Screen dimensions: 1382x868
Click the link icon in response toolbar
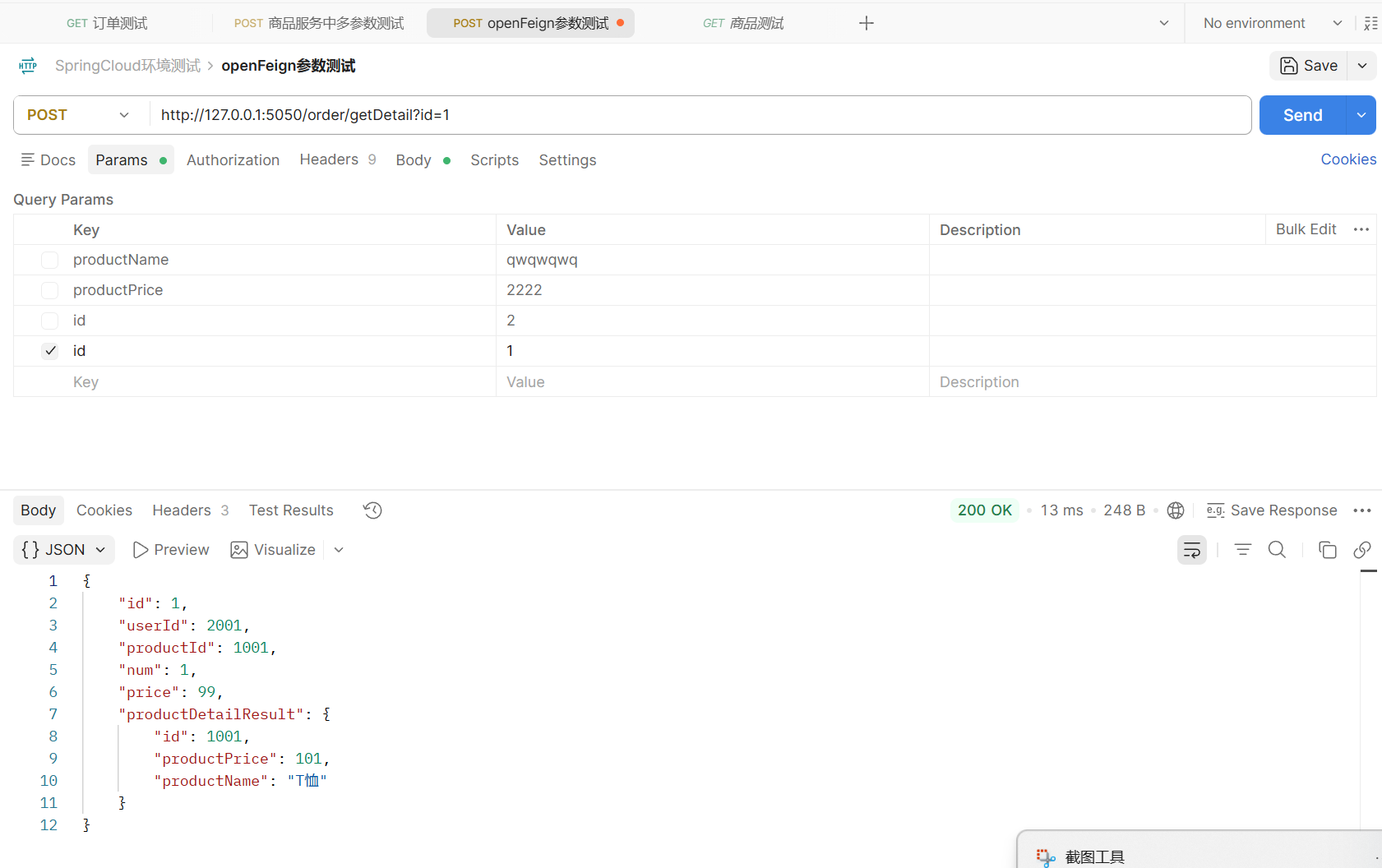tap(1362, 550)
